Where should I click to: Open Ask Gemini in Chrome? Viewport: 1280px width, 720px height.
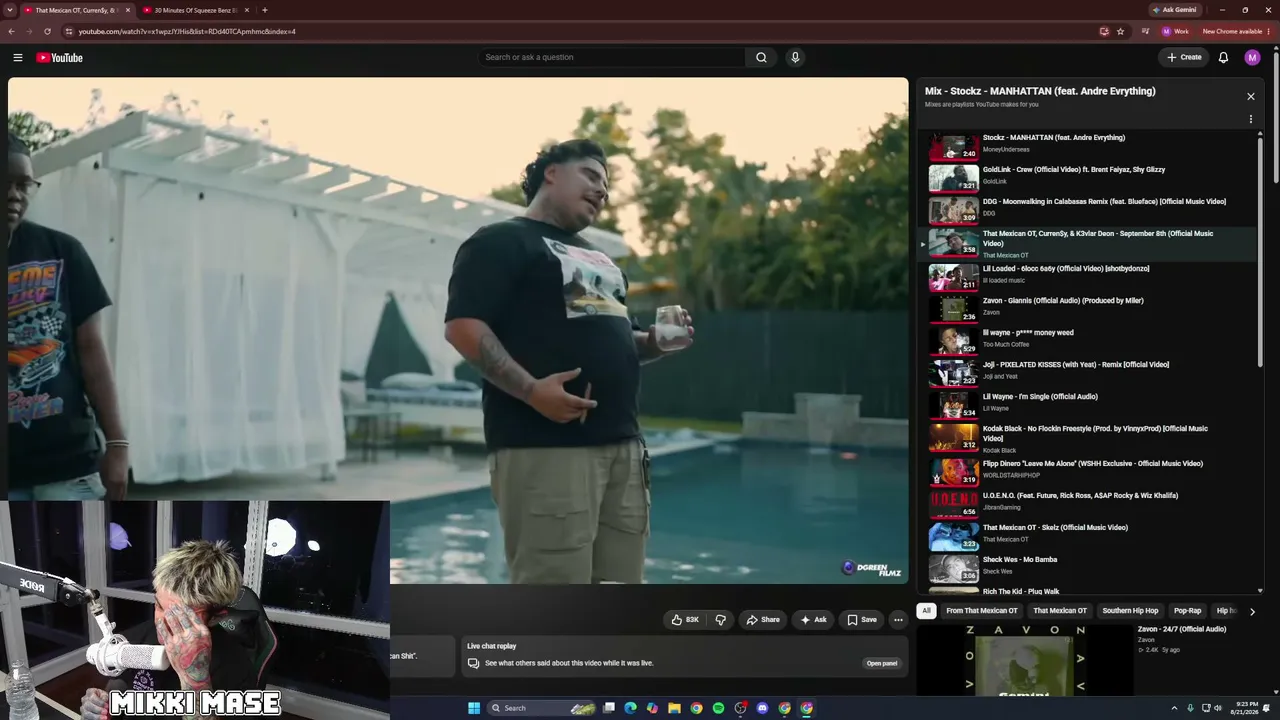[x=1175, y=10]
